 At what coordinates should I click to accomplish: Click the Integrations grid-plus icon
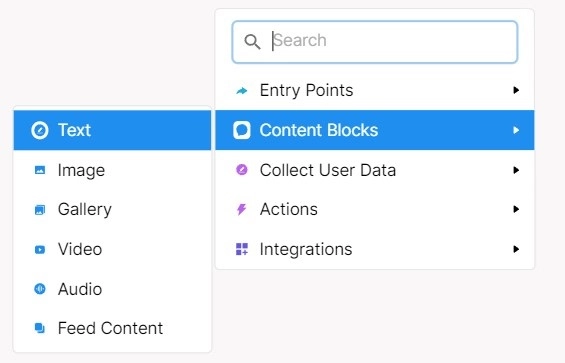coord(242,249)
